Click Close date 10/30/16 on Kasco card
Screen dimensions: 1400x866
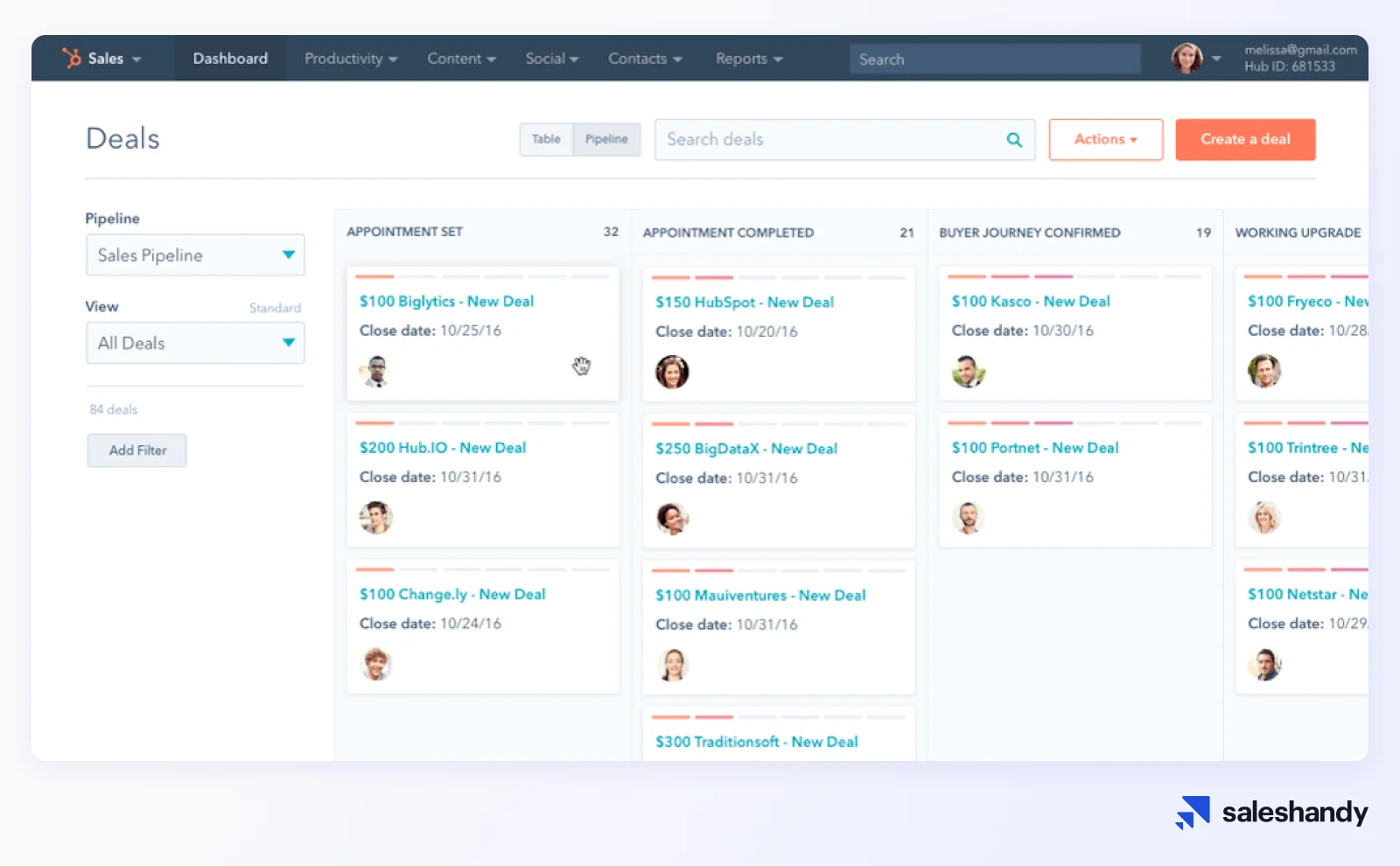(1023, 331)
